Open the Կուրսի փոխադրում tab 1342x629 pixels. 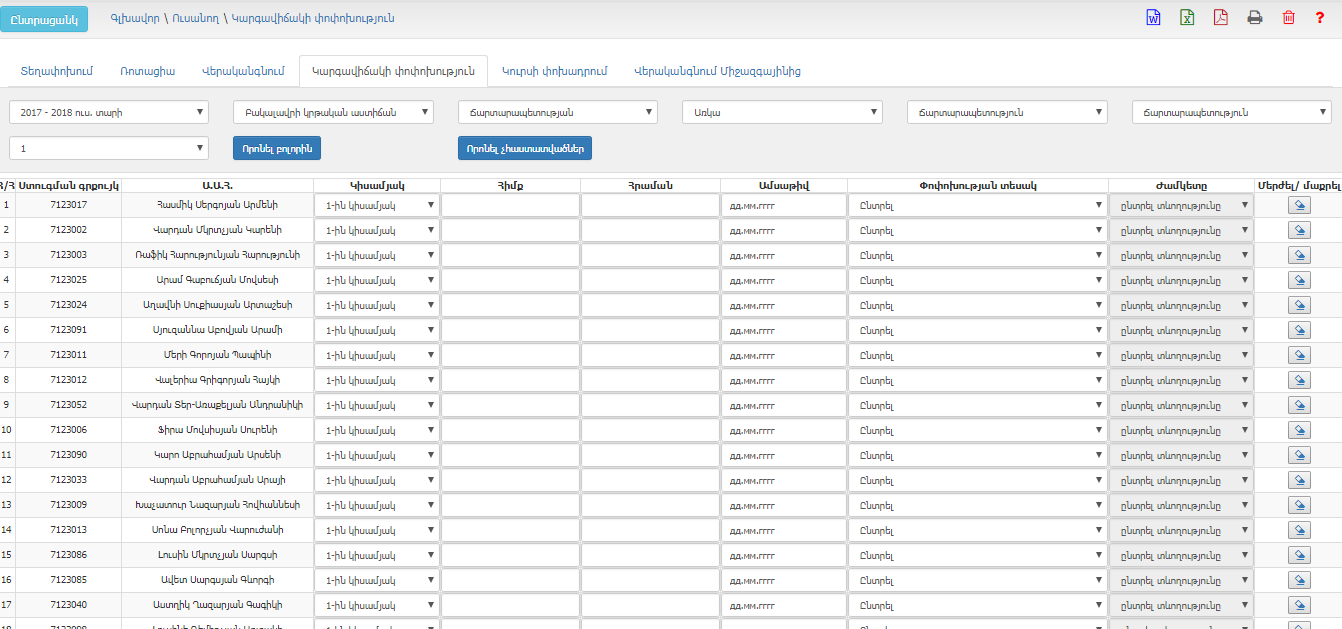pyautogui.click(x=554, y=71)
